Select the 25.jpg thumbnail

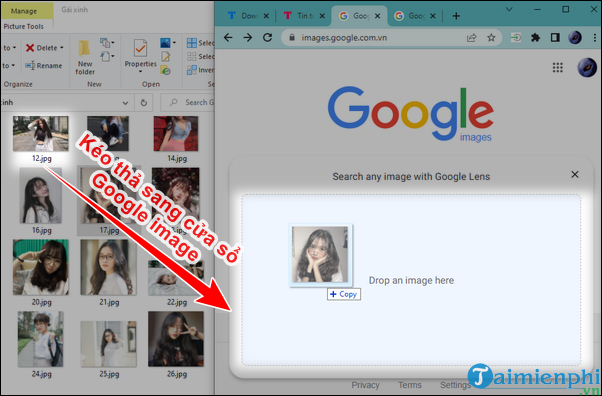click(x=108, y=344)
